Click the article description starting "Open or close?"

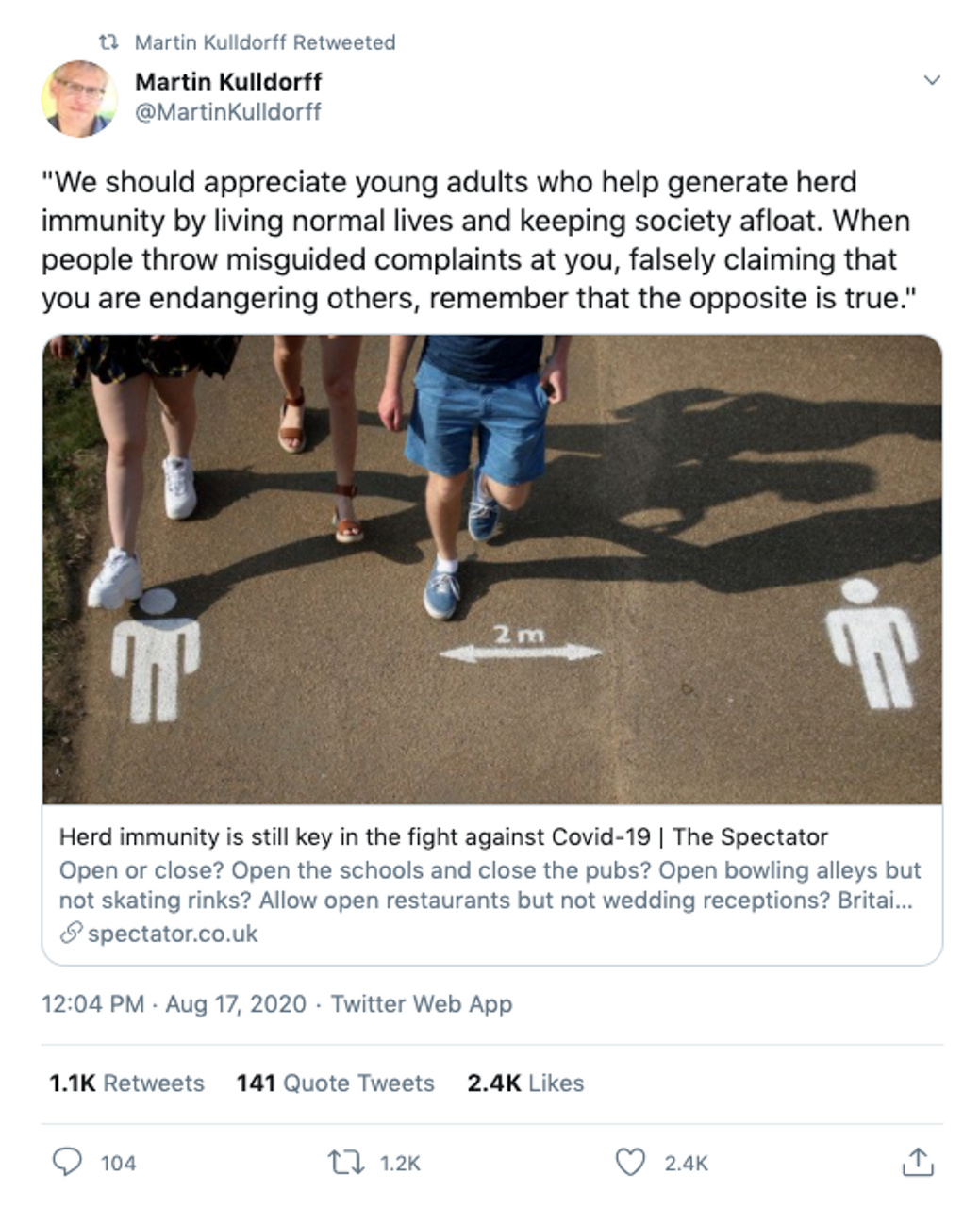point(490,885)
